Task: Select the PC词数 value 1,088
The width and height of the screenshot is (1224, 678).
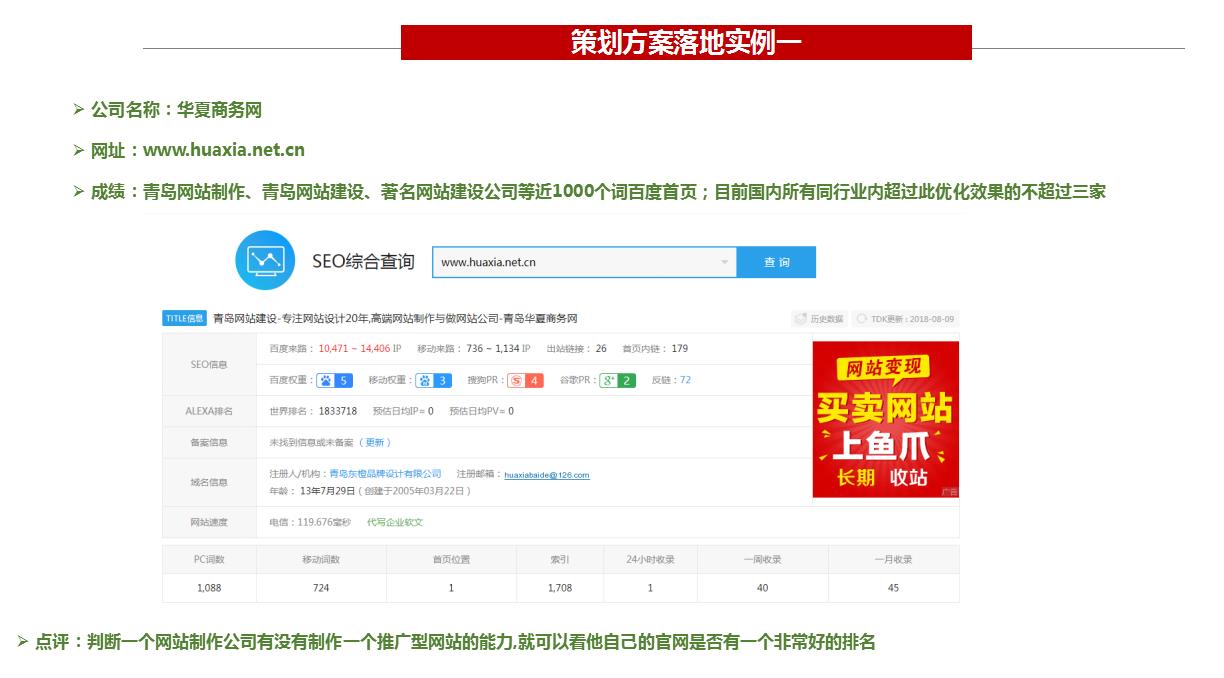Action: [209, 588]
